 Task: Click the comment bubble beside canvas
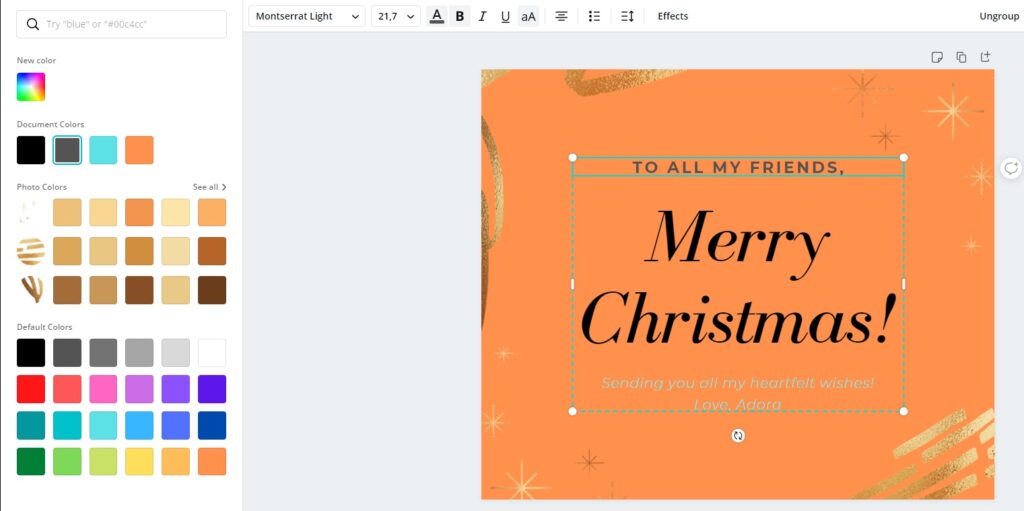1011,168
